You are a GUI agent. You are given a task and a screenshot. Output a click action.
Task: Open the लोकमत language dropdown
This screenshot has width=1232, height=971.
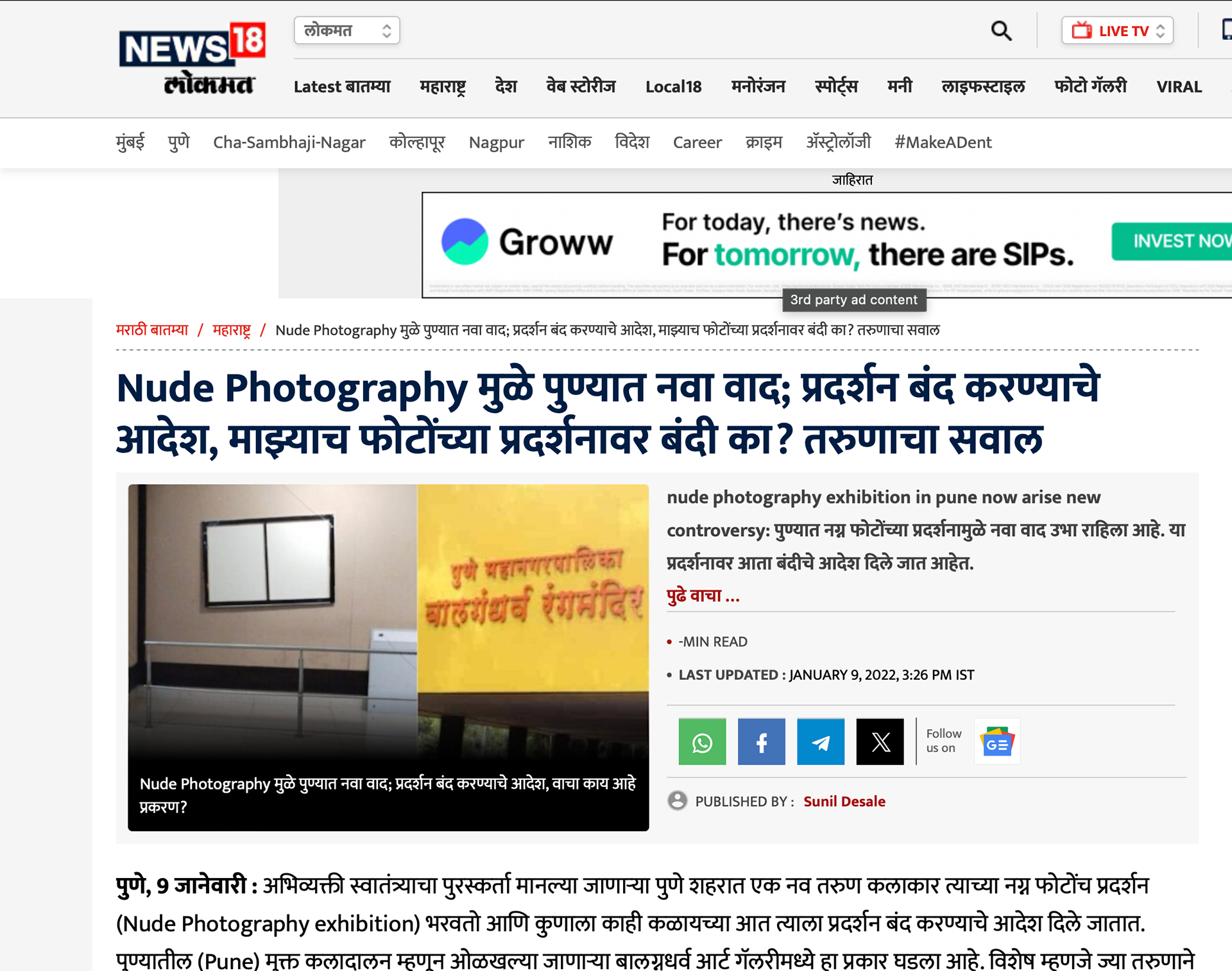346,31
